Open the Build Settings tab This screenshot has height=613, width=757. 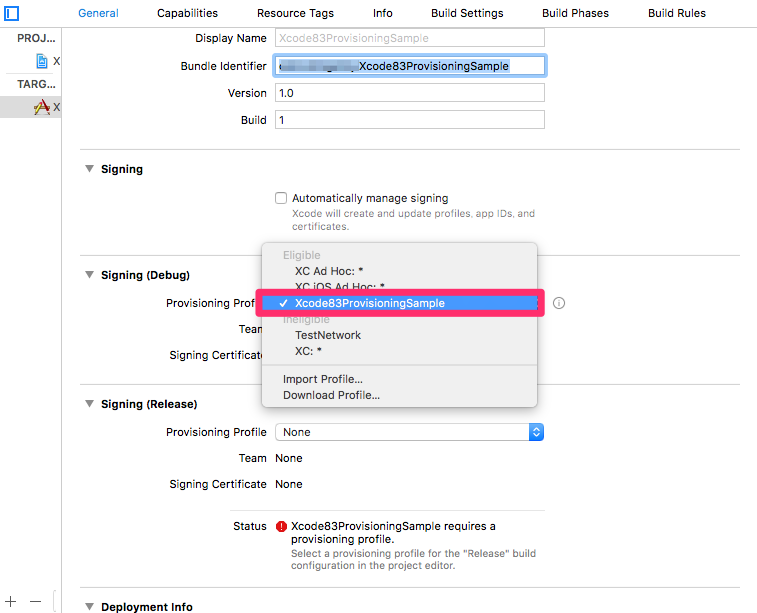tap(467, 13)
